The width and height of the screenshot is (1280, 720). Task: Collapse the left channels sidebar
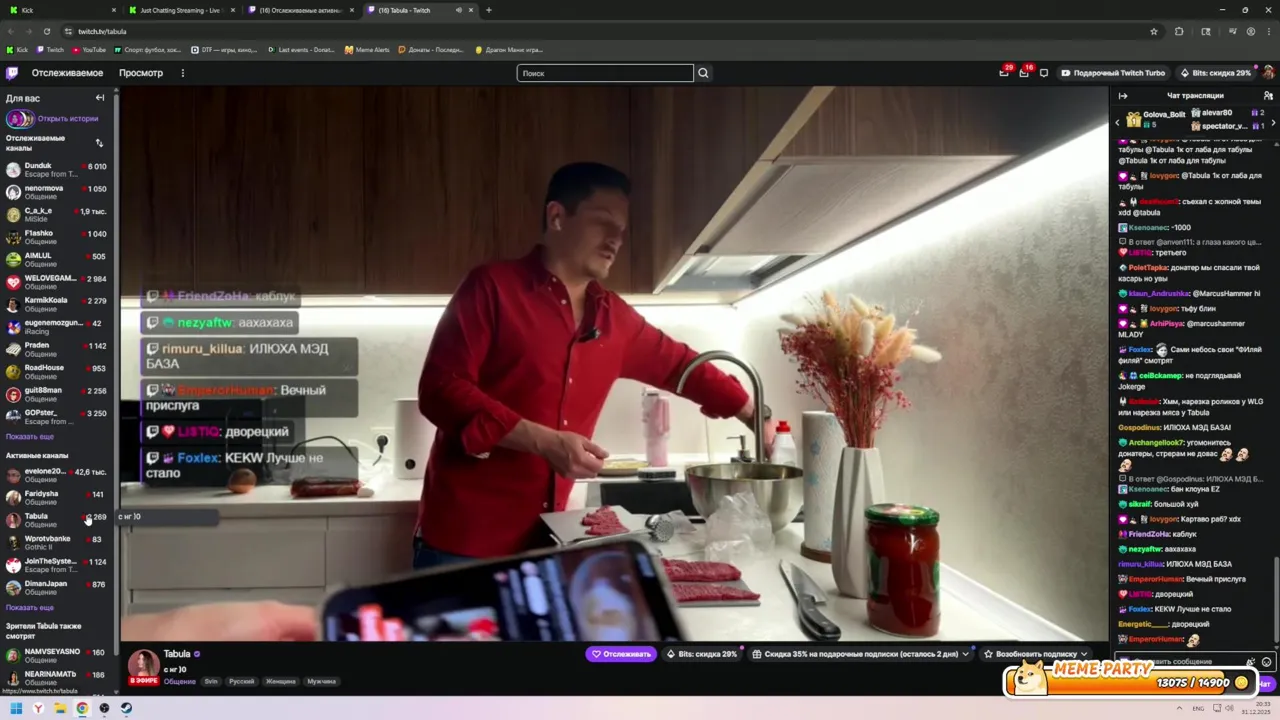click(x=100, y=98)
